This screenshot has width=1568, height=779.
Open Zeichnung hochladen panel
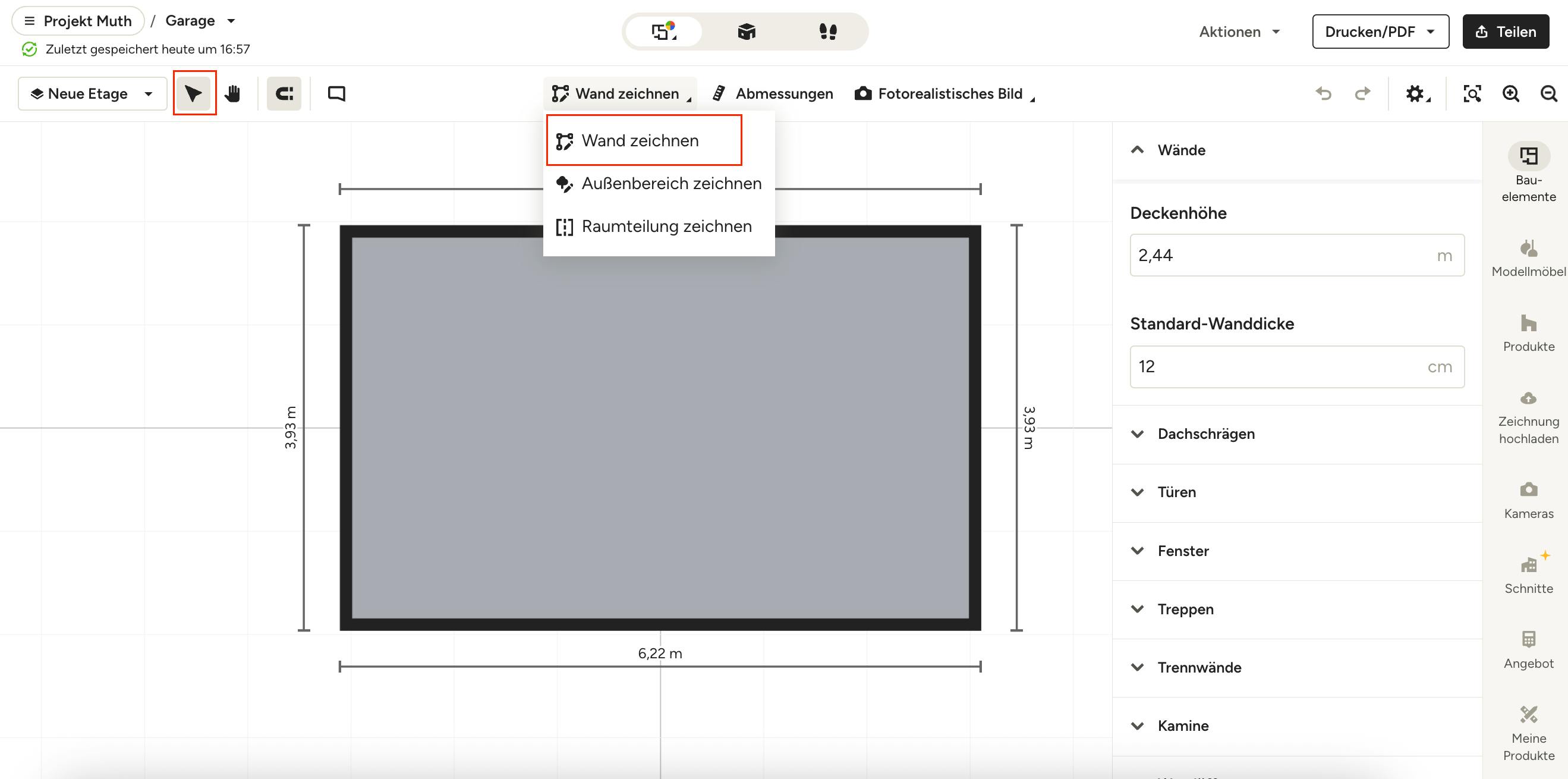1528,418
